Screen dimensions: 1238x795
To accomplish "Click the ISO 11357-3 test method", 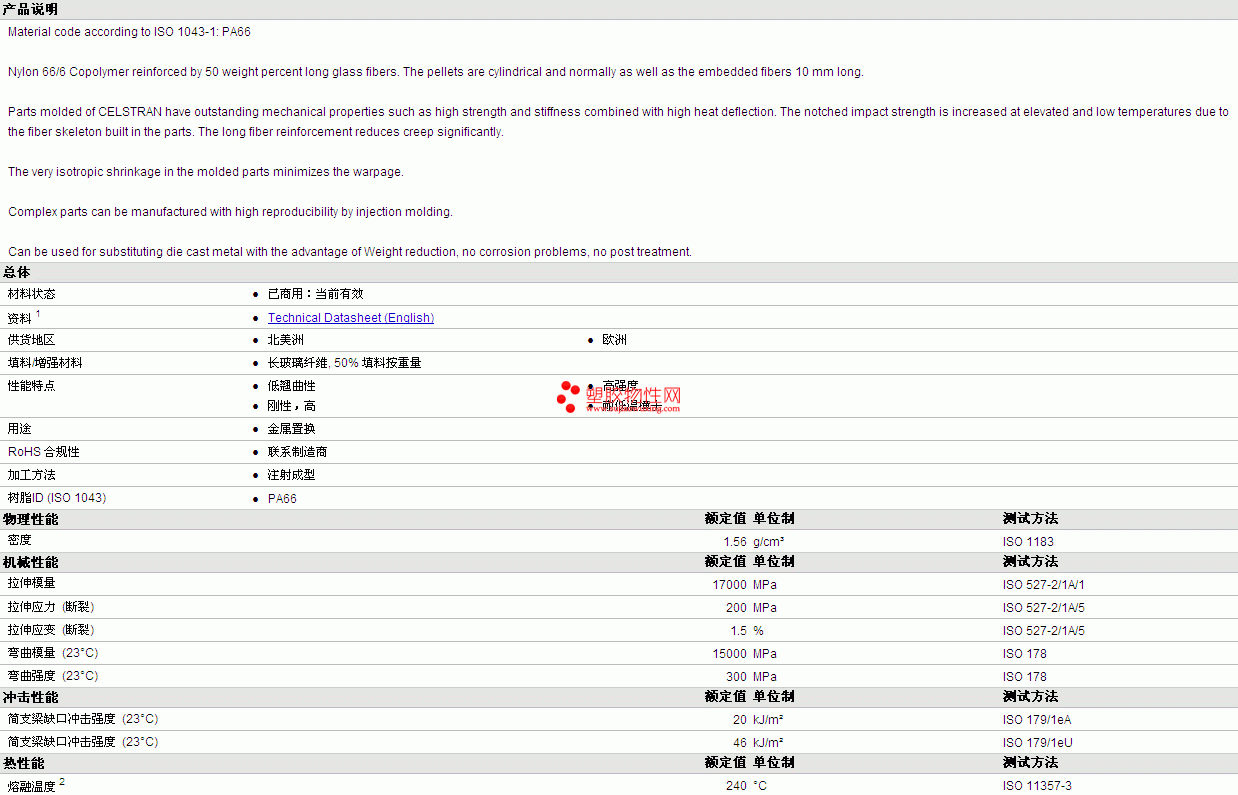I will (1038, 786).
